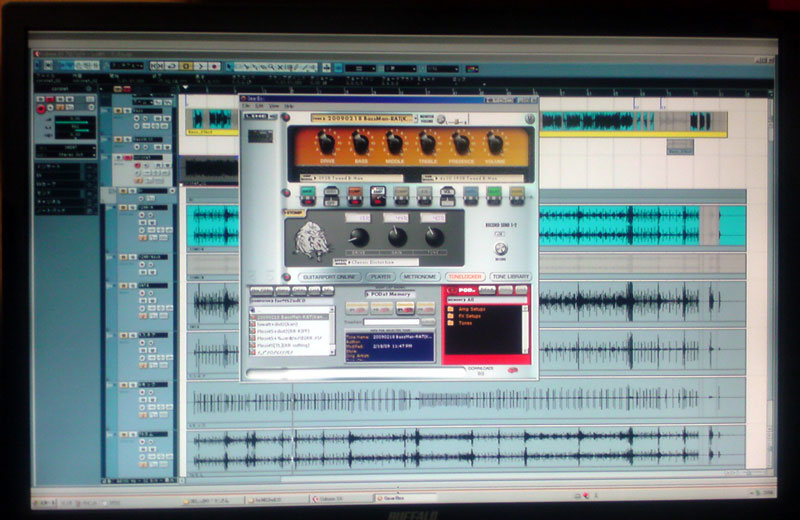This screenshot has height=520, width=800.
Task: Adjust the BASS knob on the amp
Action: pos(360,143)
